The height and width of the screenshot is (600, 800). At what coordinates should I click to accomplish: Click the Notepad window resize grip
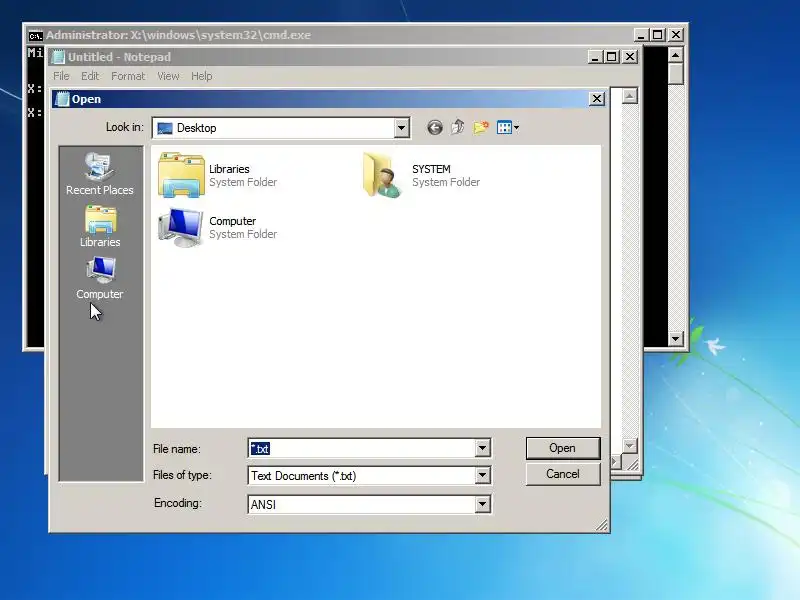[632, 463]
